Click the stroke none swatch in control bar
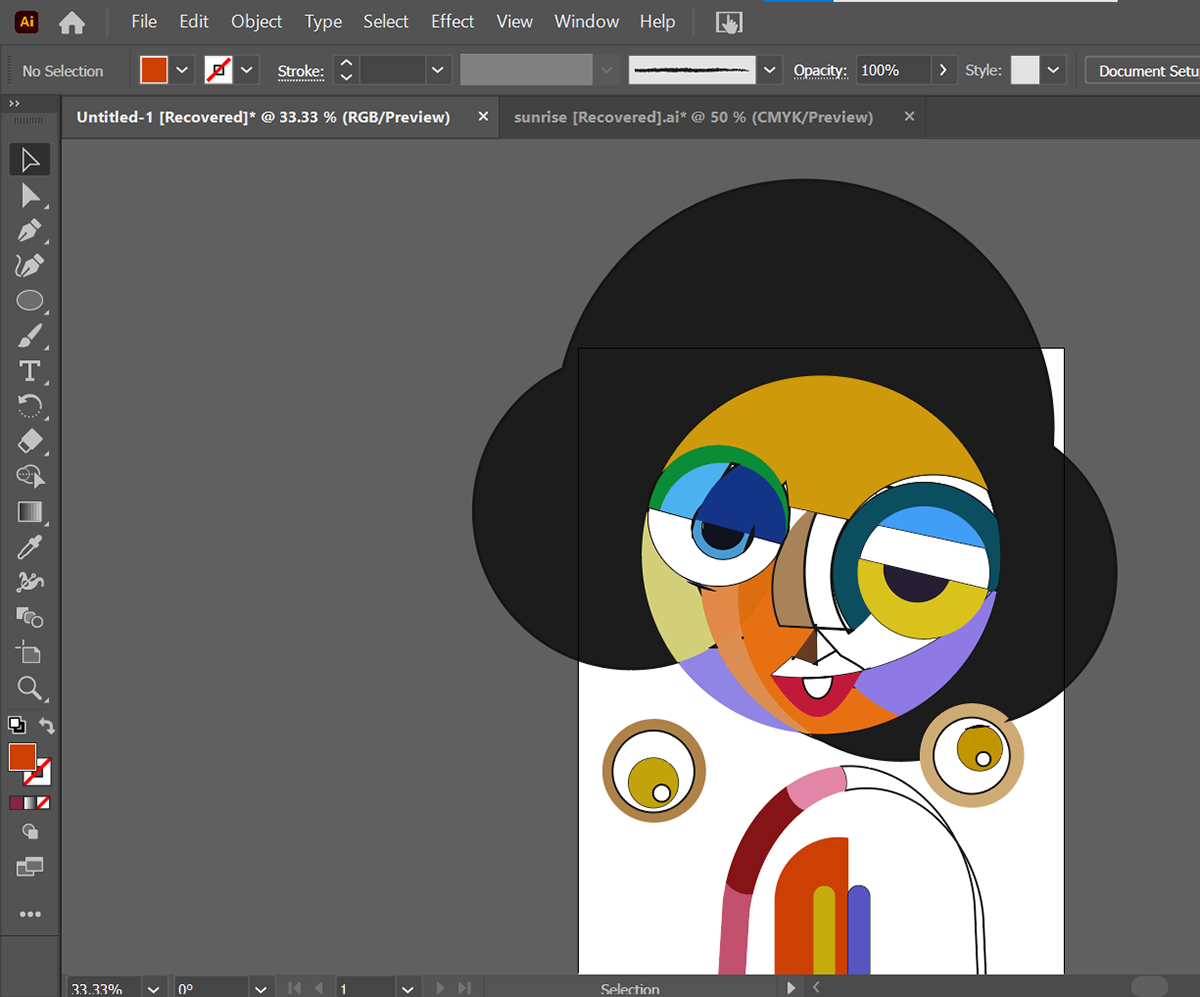This screenshot has height=997, width=1200. click(219, 70)
